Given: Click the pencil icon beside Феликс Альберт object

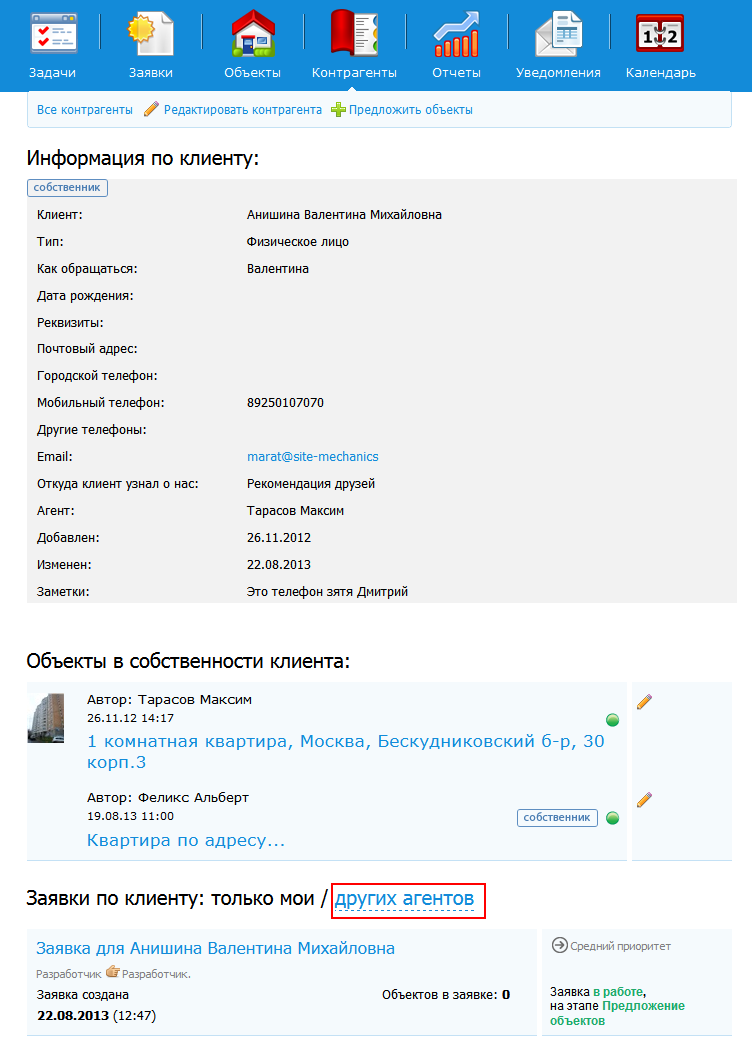Looking at the screenshot, I should (644, 799).
